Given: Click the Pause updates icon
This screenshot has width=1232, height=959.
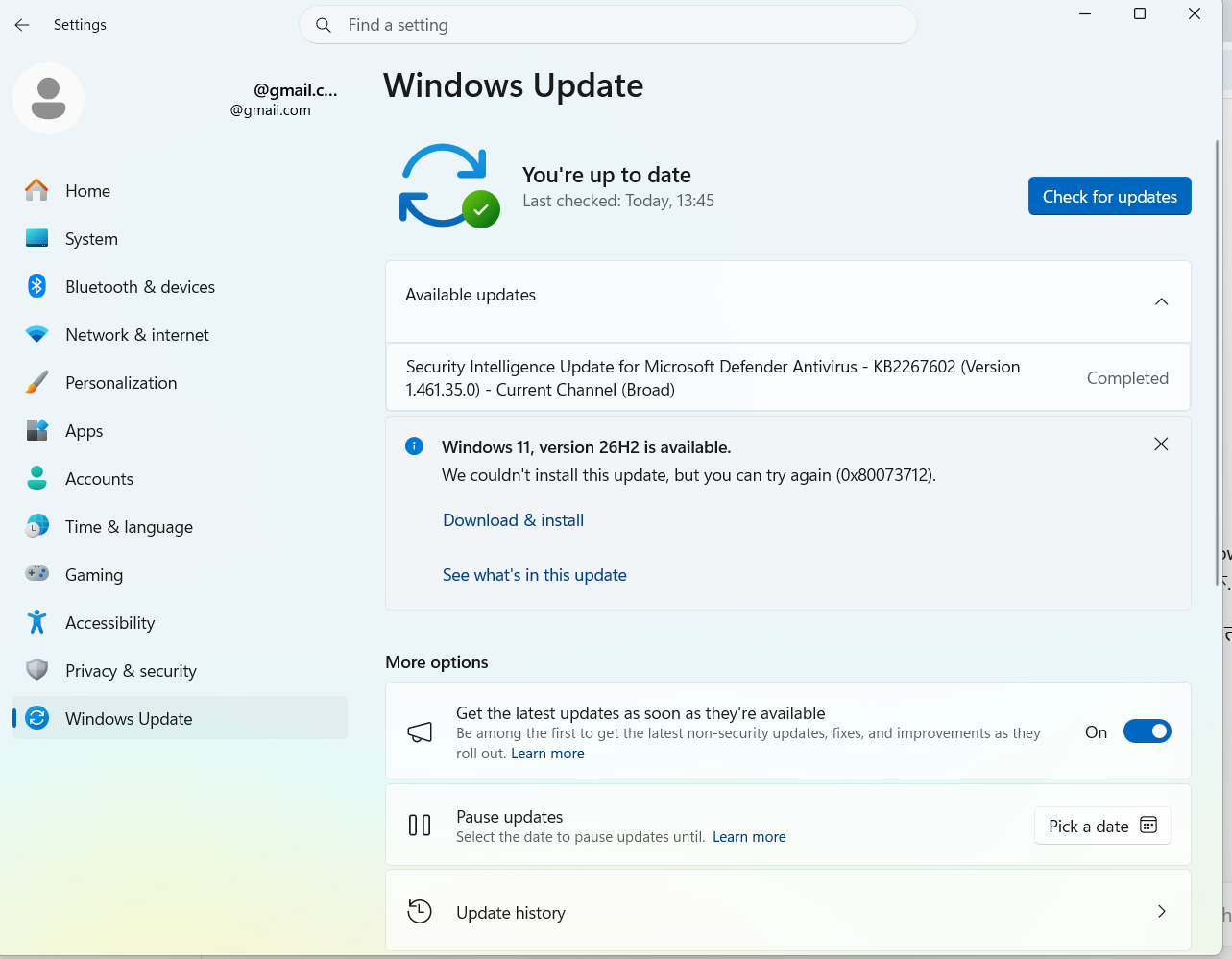Looking at the screenshot, I should pos(420,826).
